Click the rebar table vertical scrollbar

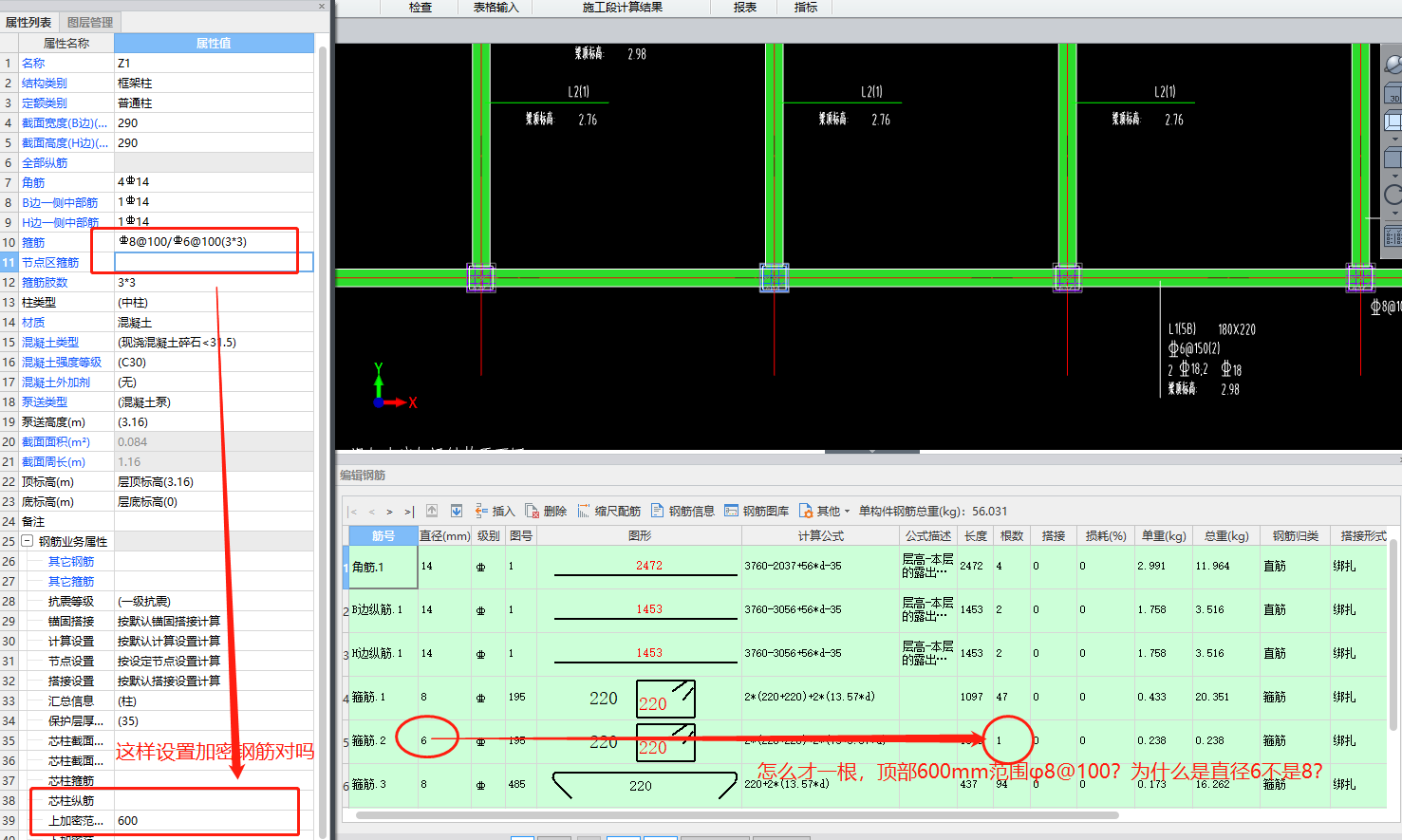(x=1393, y=634)
